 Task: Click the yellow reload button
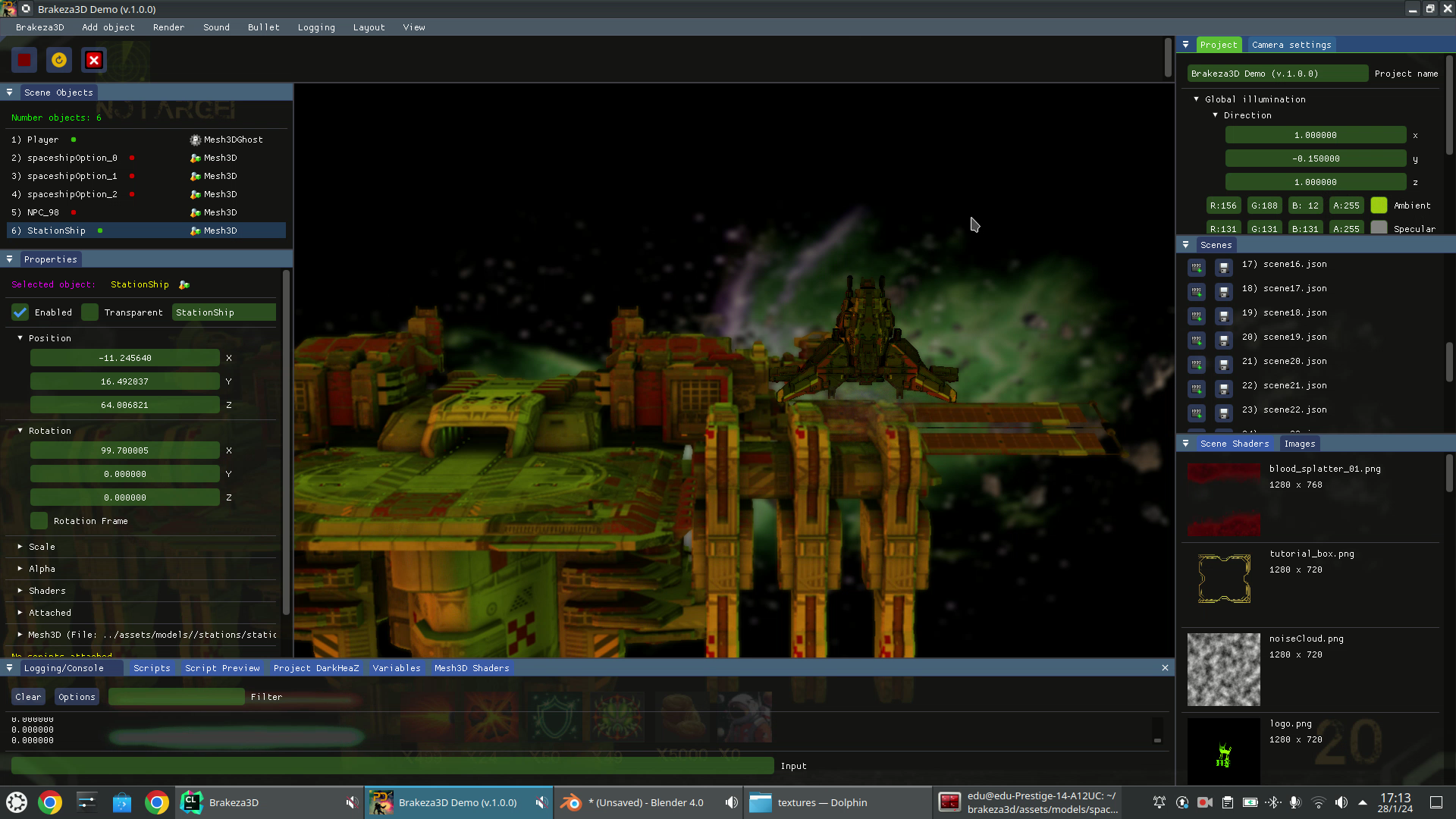[x=59, y=60]
